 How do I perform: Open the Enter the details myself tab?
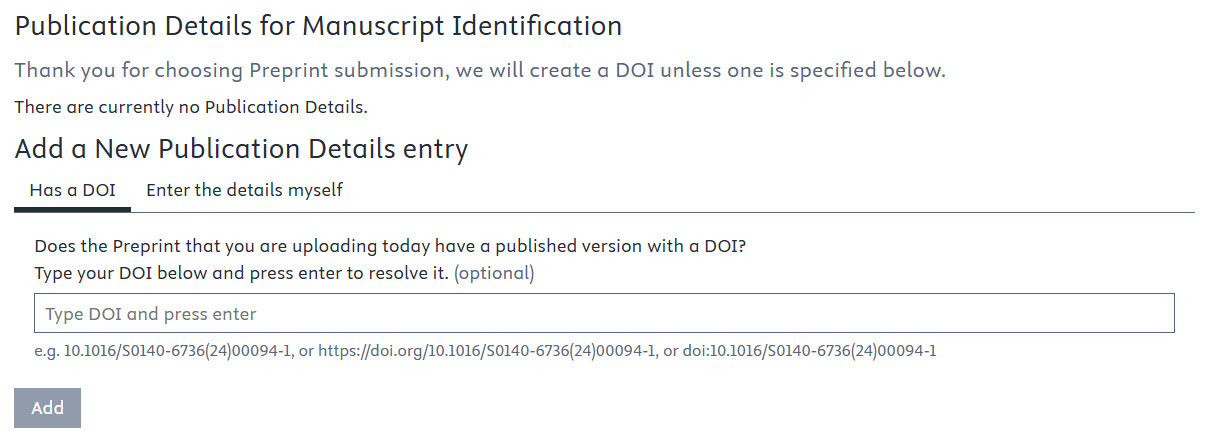tap(245, 190)
